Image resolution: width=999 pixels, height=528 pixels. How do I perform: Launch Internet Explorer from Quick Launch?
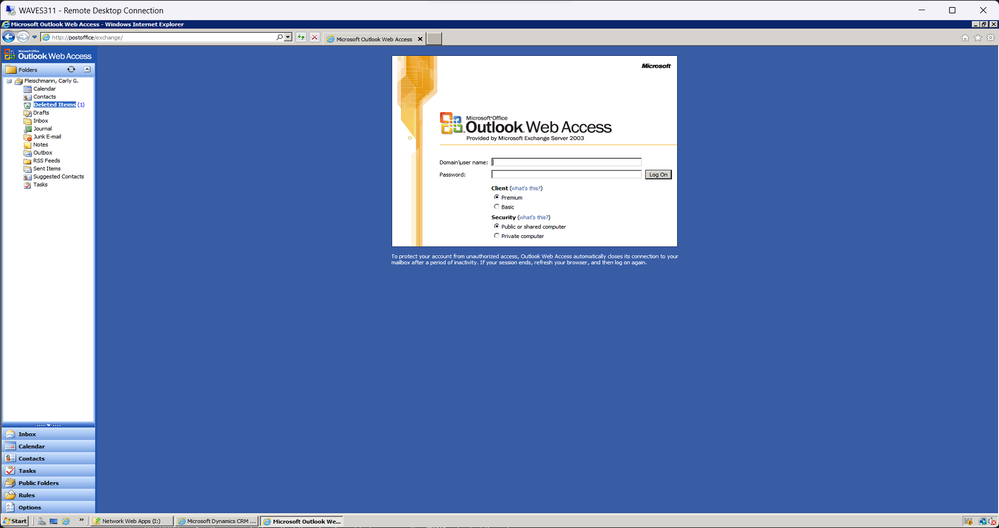pyautogui.click(x=66, y=521)
